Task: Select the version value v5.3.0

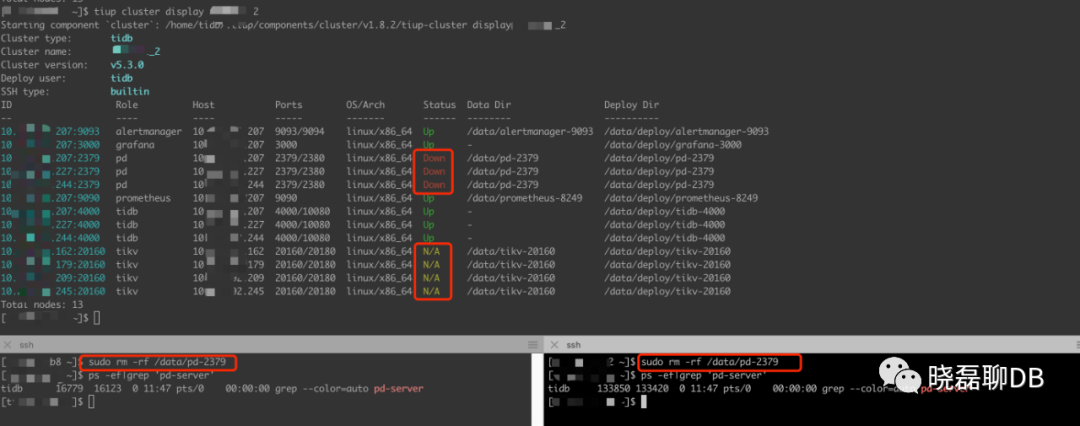Action: click(127, 65)
